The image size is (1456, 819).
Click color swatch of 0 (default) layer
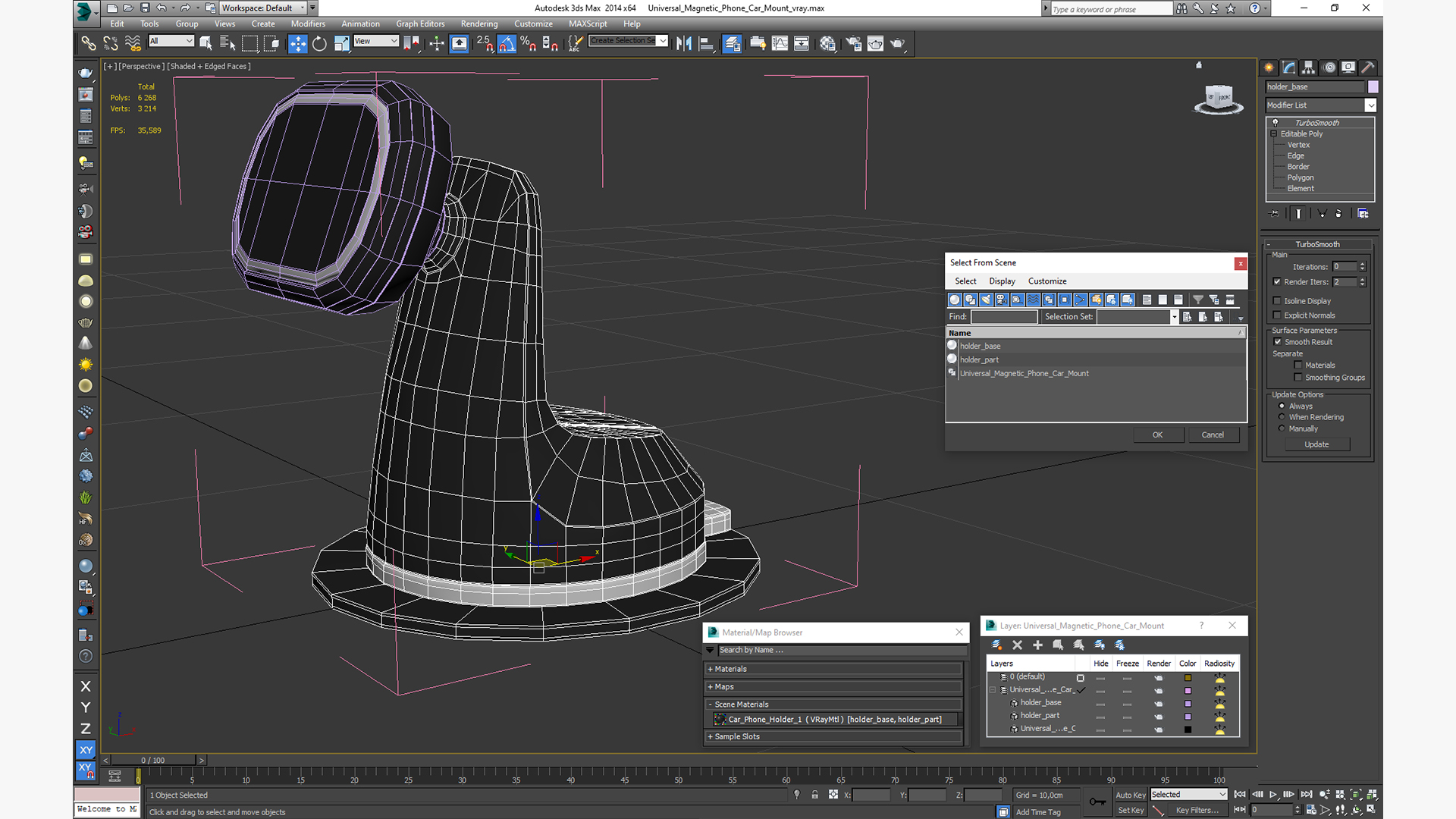click(x=1188, y=678)
